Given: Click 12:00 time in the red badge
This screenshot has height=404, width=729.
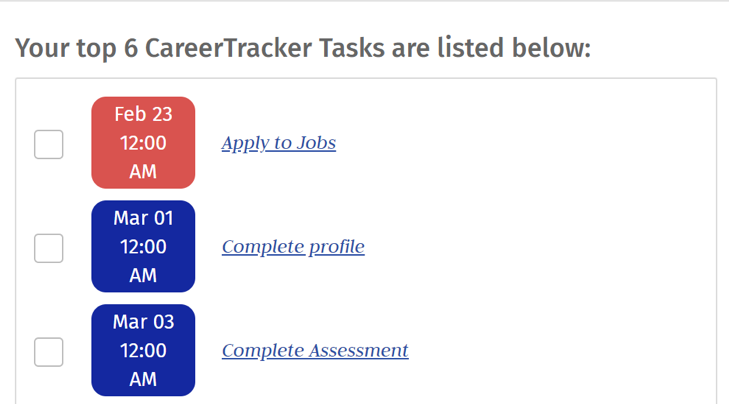Looking at the screenshot, I should pyautogui.click(x=143, y=143).
